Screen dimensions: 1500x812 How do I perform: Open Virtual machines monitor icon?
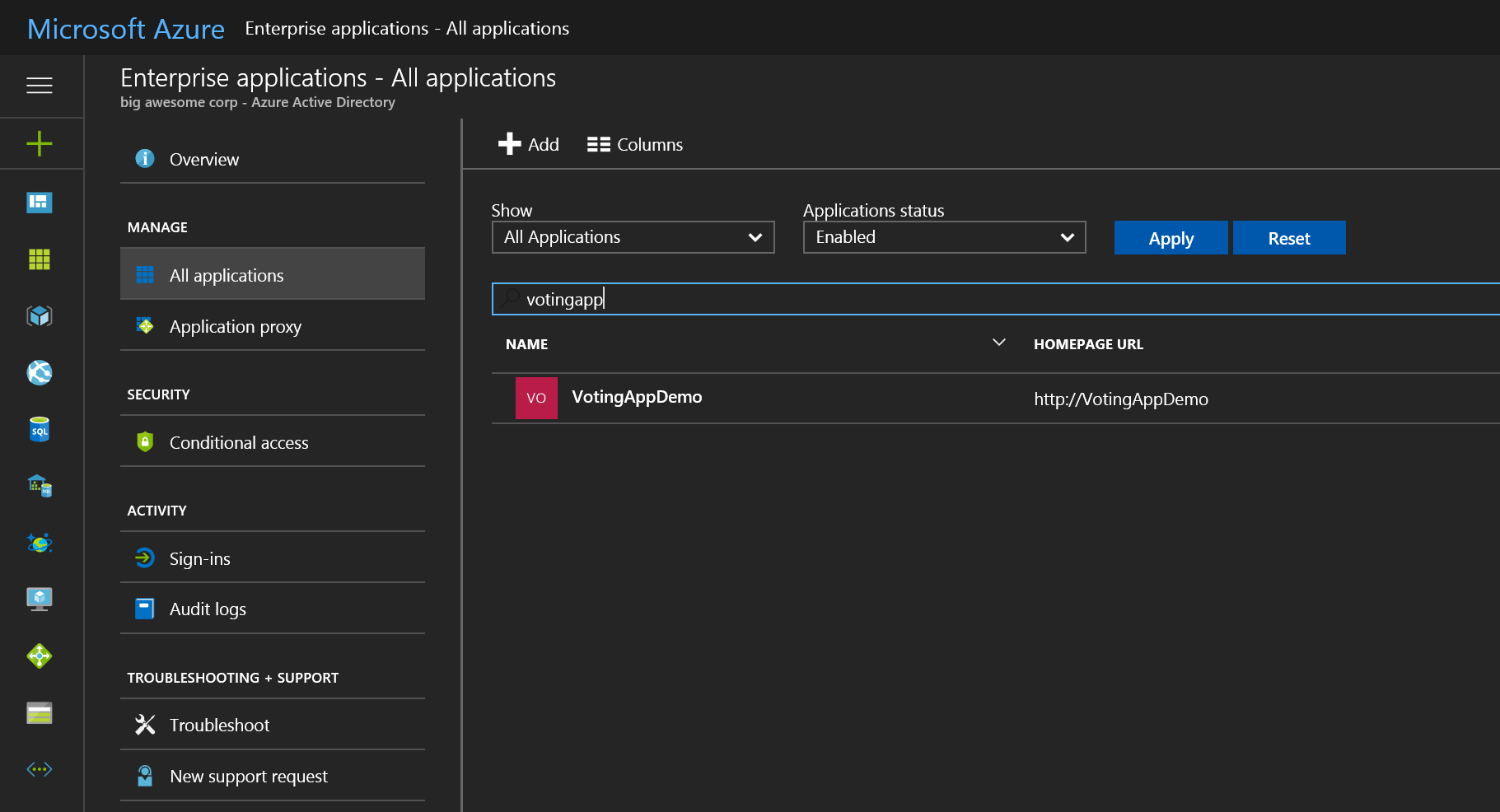tap(40, 600)
